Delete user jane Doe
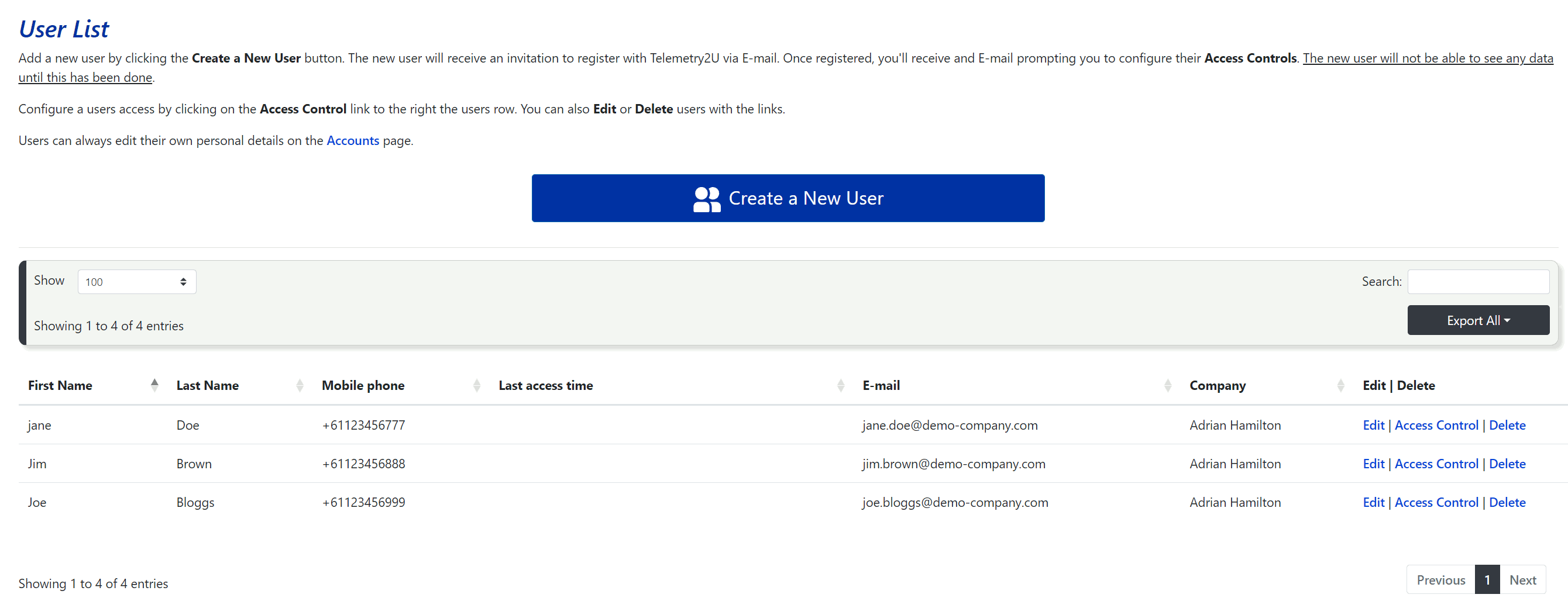The height and width of the screenshot is (615, 1568). (1507, 425)
